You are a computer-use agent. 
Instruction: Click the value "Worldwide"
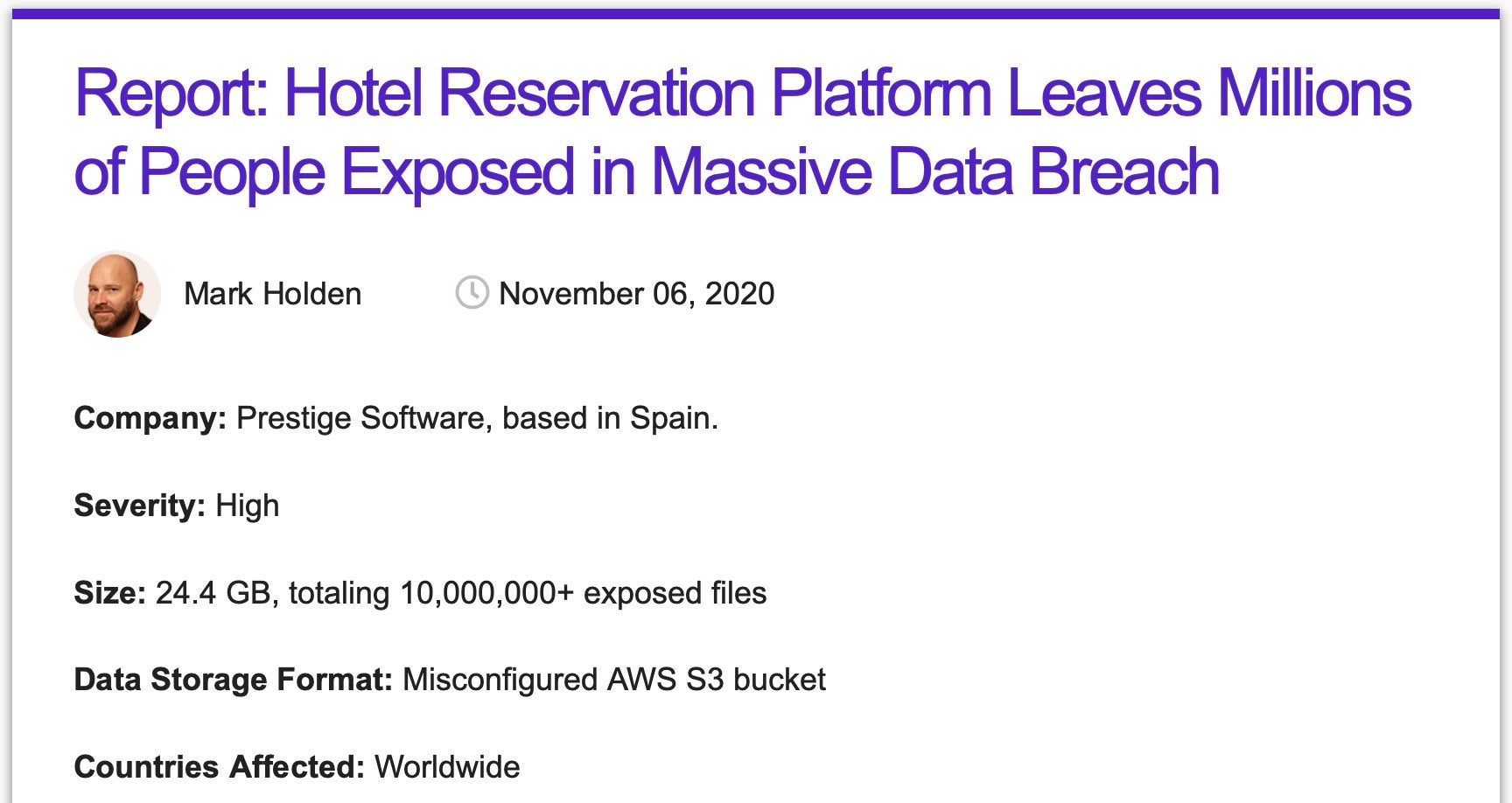[447, 767]
